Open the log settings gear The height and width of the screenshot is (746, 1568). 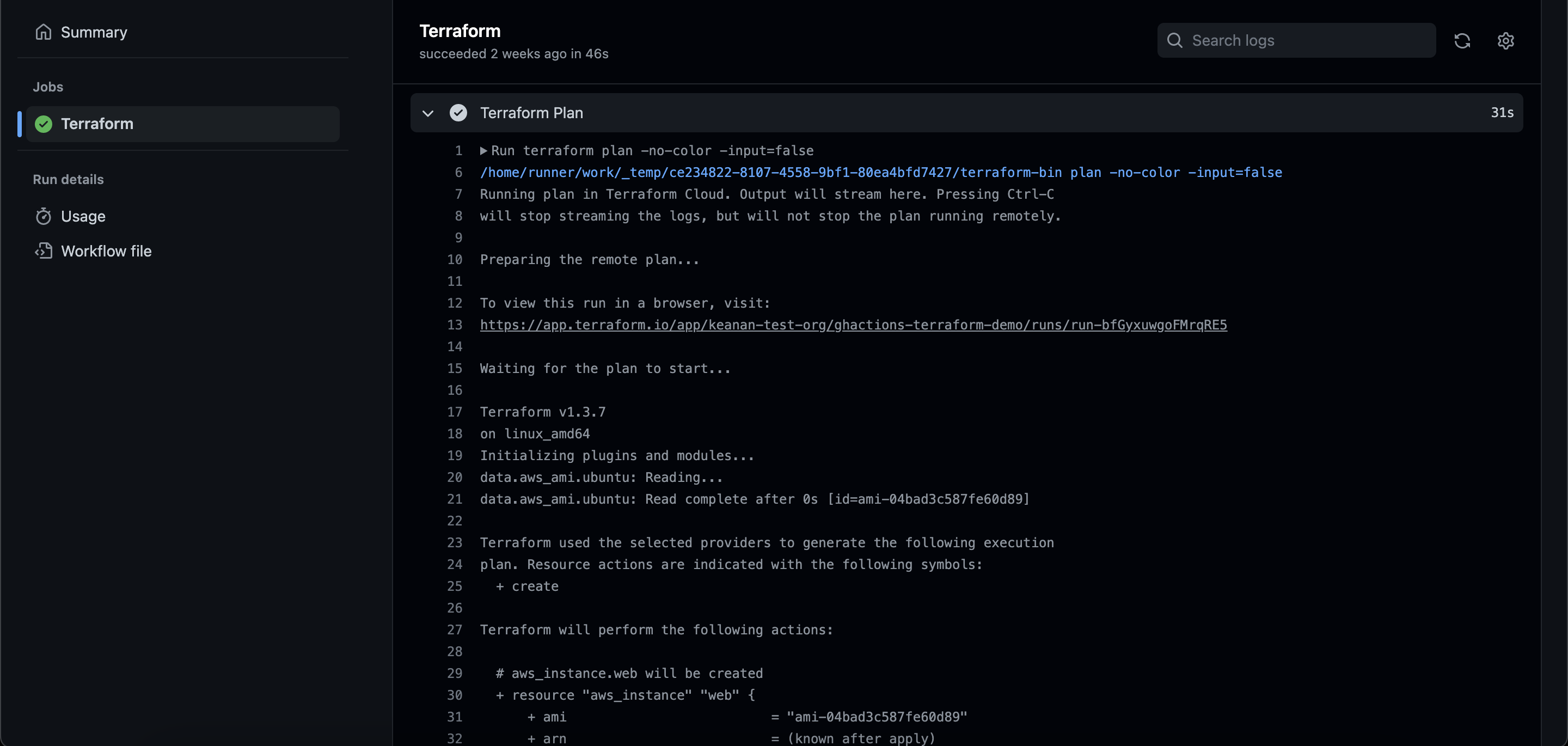point(1505,41)
